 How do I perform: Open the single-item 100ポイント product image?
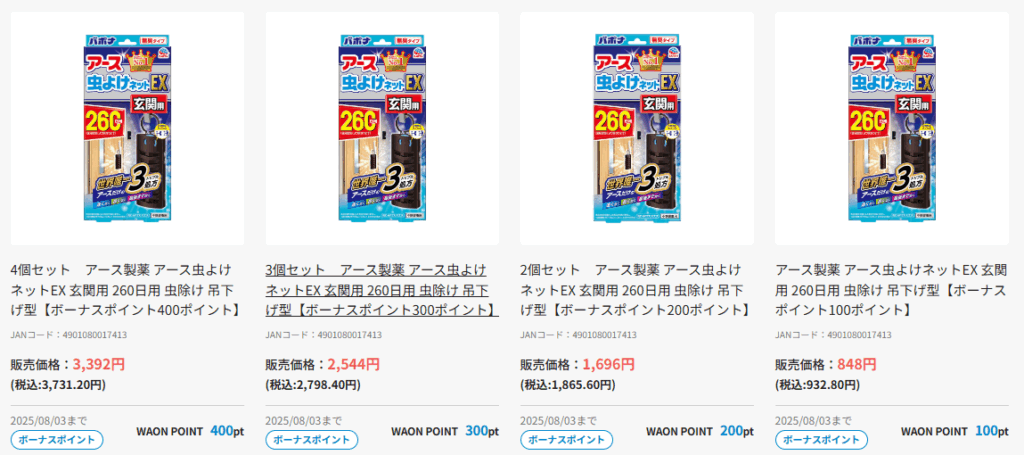[x=891, y=129]
